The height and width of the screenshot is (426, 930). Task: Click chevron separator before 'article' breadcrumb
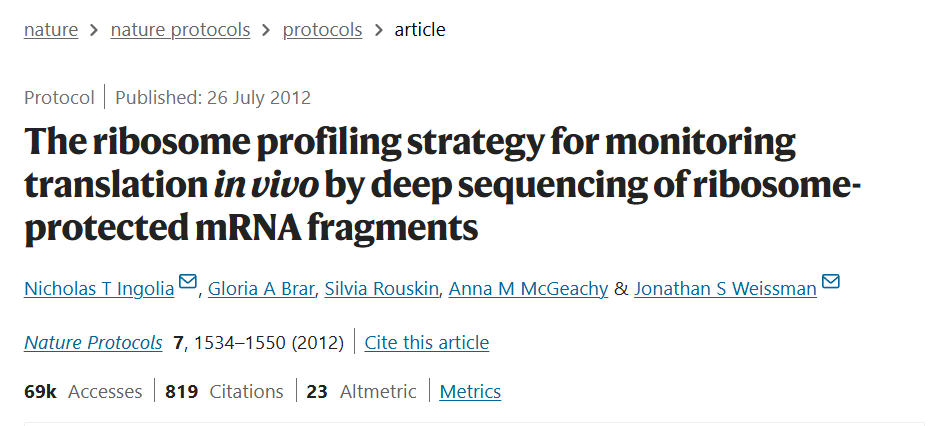[378, 30]
